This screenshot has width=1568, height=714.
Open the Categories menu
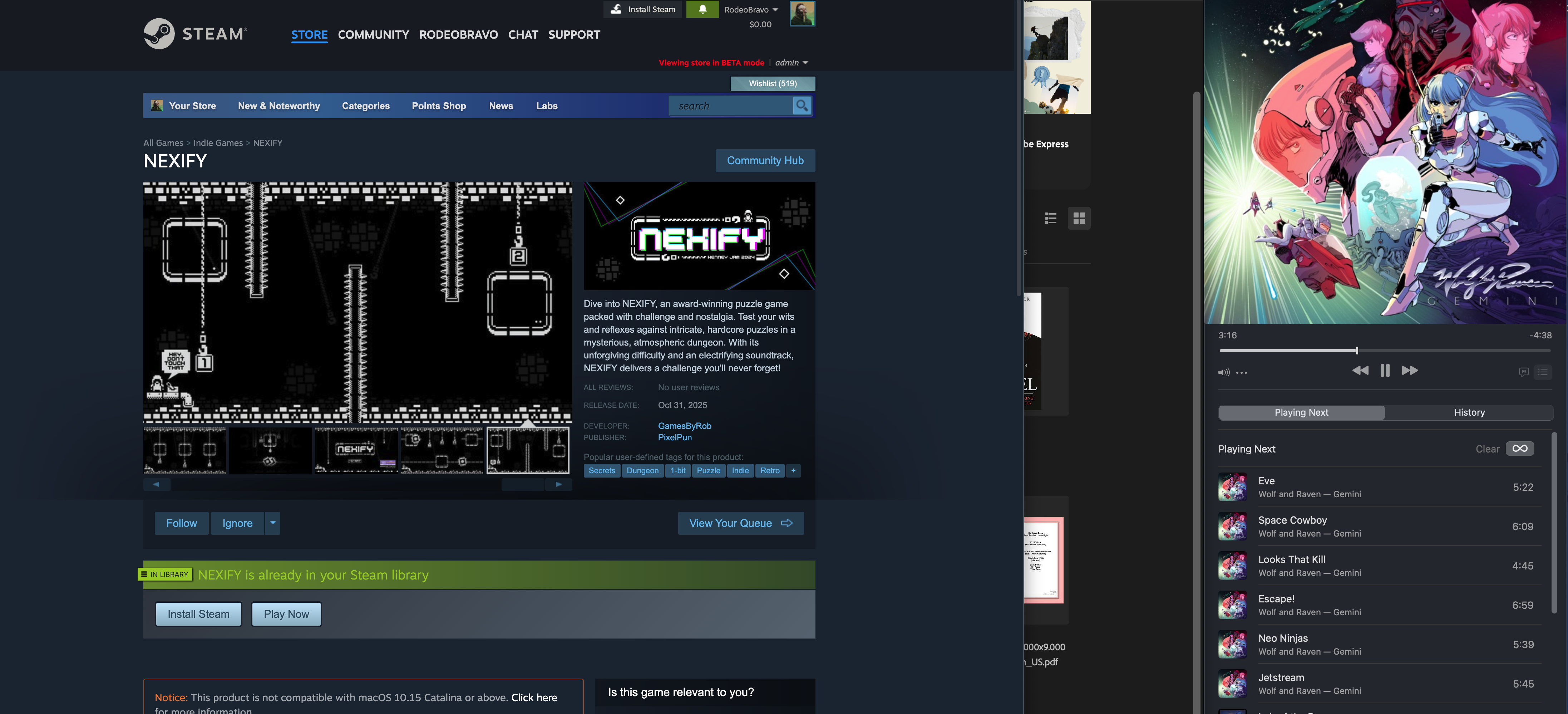click(366, 106)
